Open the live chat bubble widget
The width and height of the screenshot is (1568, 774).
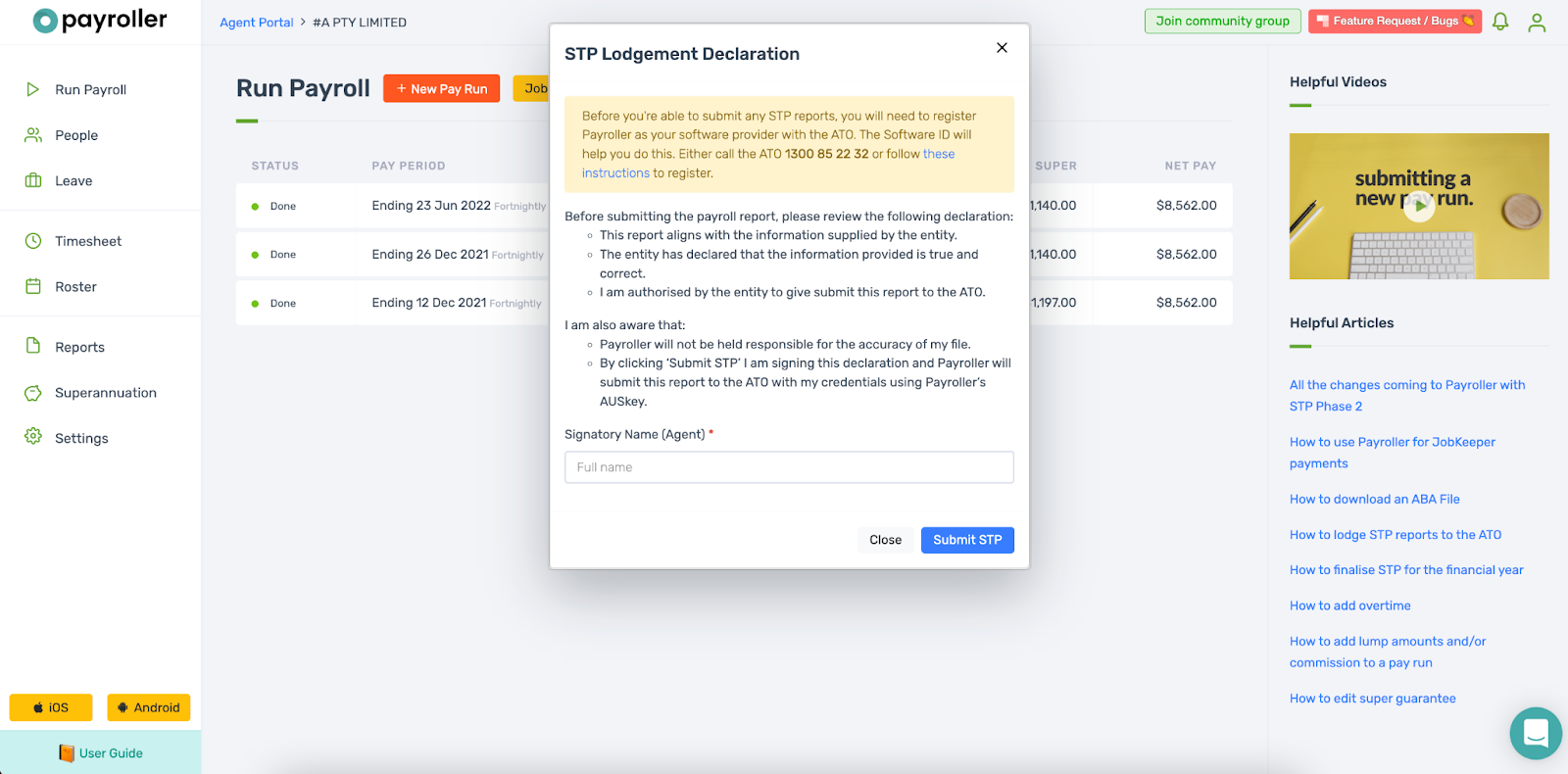tap(1536, 733)
